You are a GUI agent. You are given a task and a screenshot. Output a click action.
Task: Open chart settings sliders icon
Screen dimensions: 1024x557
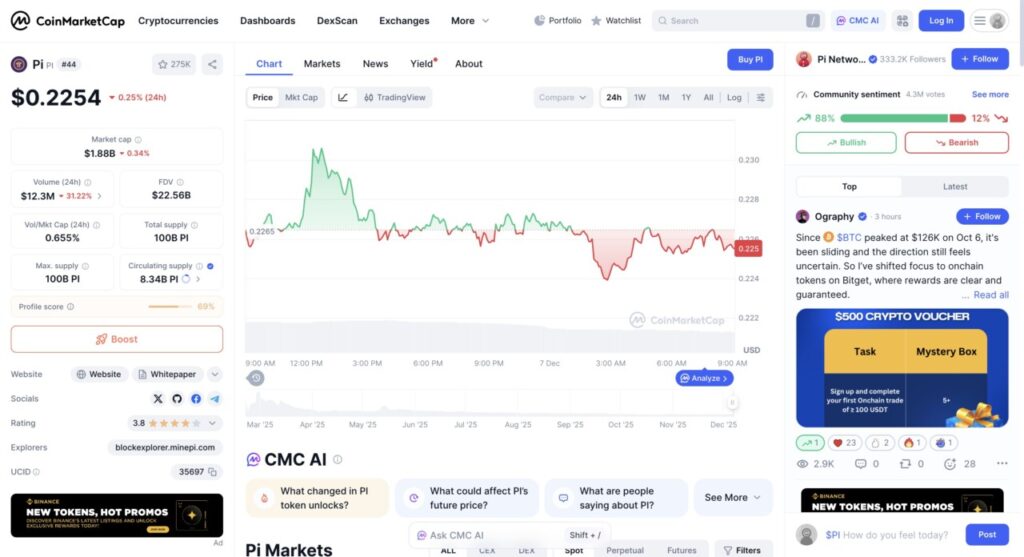coord(761,98)
